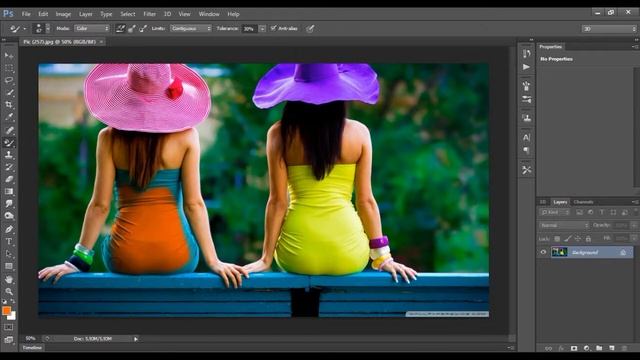Open the Image menu

[63, 14]
